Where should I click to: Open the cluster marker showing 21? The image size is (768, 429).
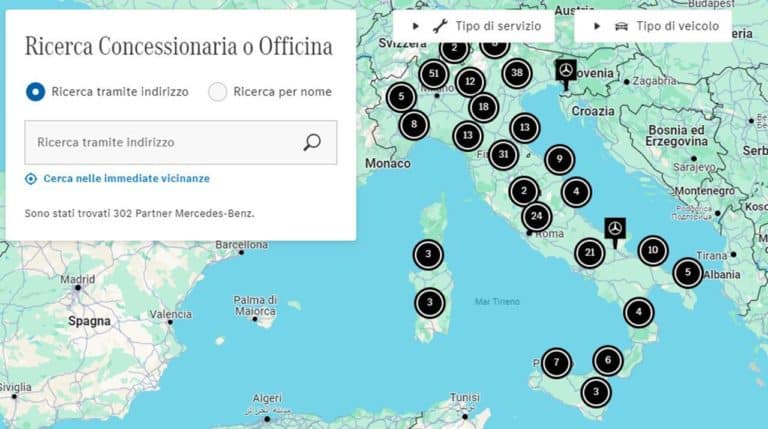point(589,253)
